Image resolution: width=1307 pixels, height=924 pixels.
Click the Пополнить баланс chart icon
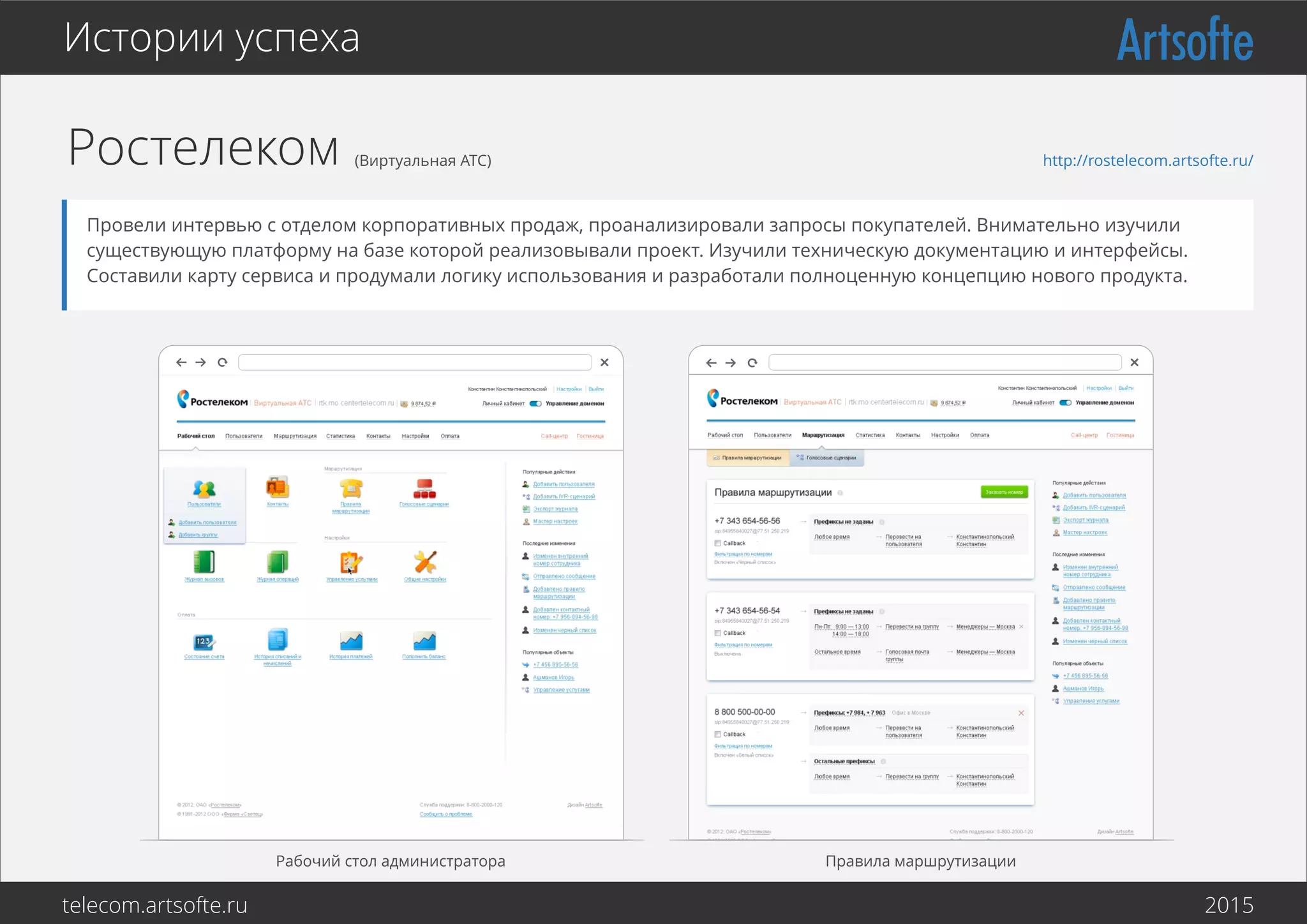[x=424, y=641]
